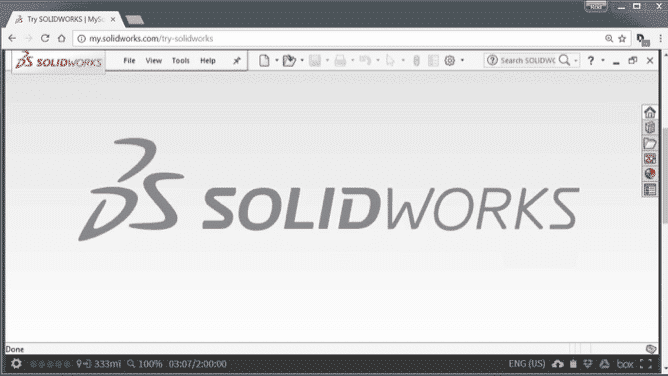Expand the search type dropdown arrow

click(x=576, y=60)
